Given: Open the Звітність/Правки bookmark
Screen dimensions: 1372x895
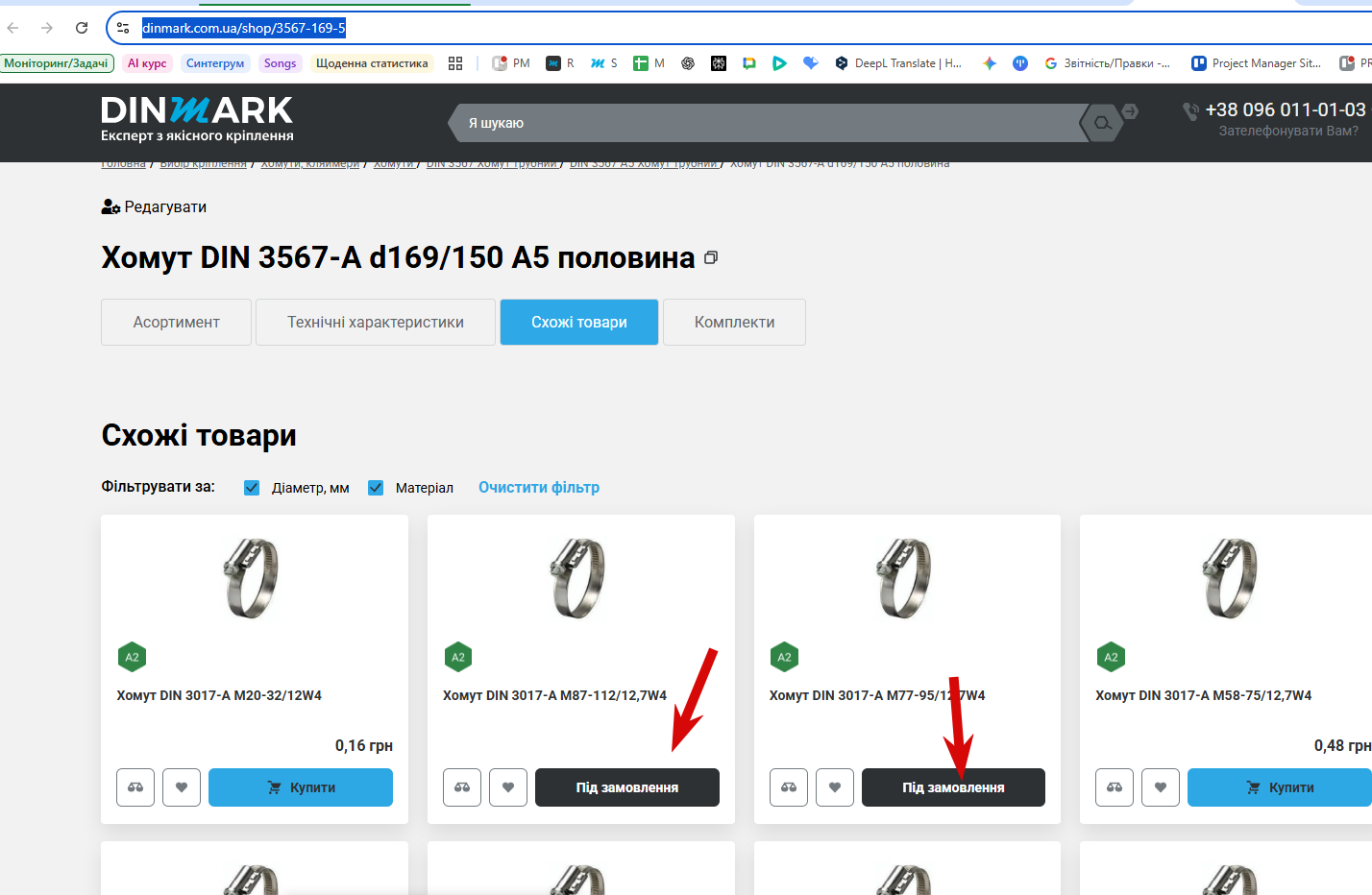Looking at the screenshot, I should (x=1107, y=63).
